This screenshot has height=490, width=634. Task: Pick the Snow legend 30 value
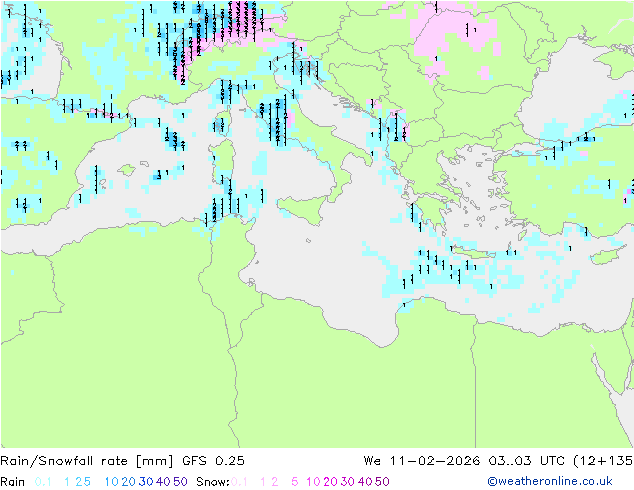[x=348, y=482]
